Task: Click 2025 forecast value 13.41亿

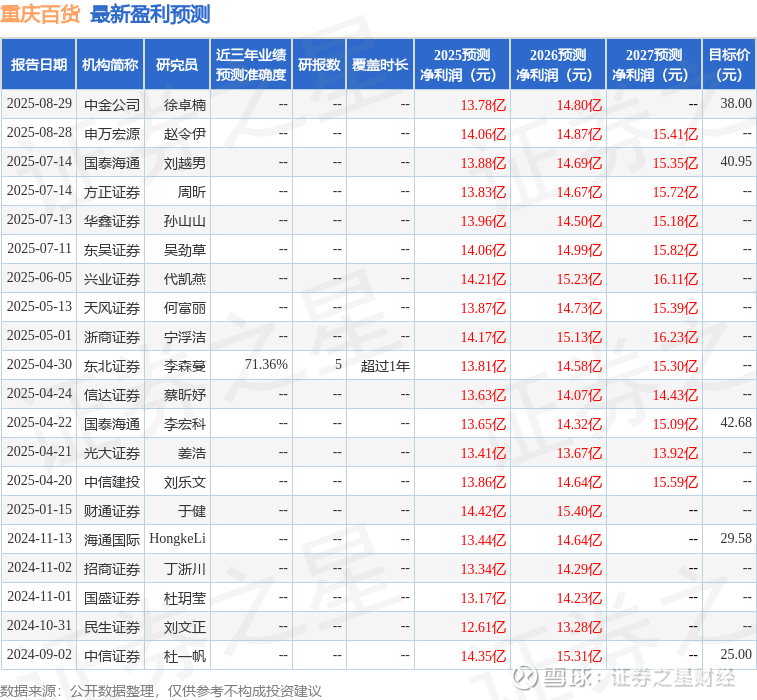Action: [x=483, y=453]
